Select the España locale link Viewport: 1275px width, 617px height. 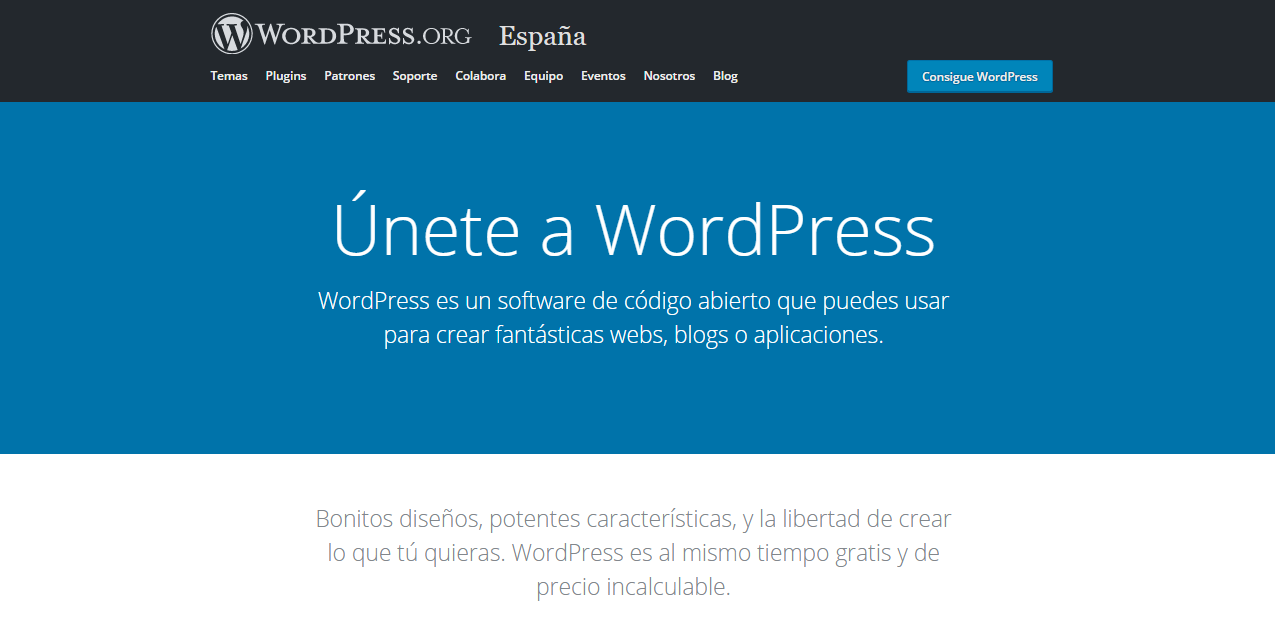(541, 36)
